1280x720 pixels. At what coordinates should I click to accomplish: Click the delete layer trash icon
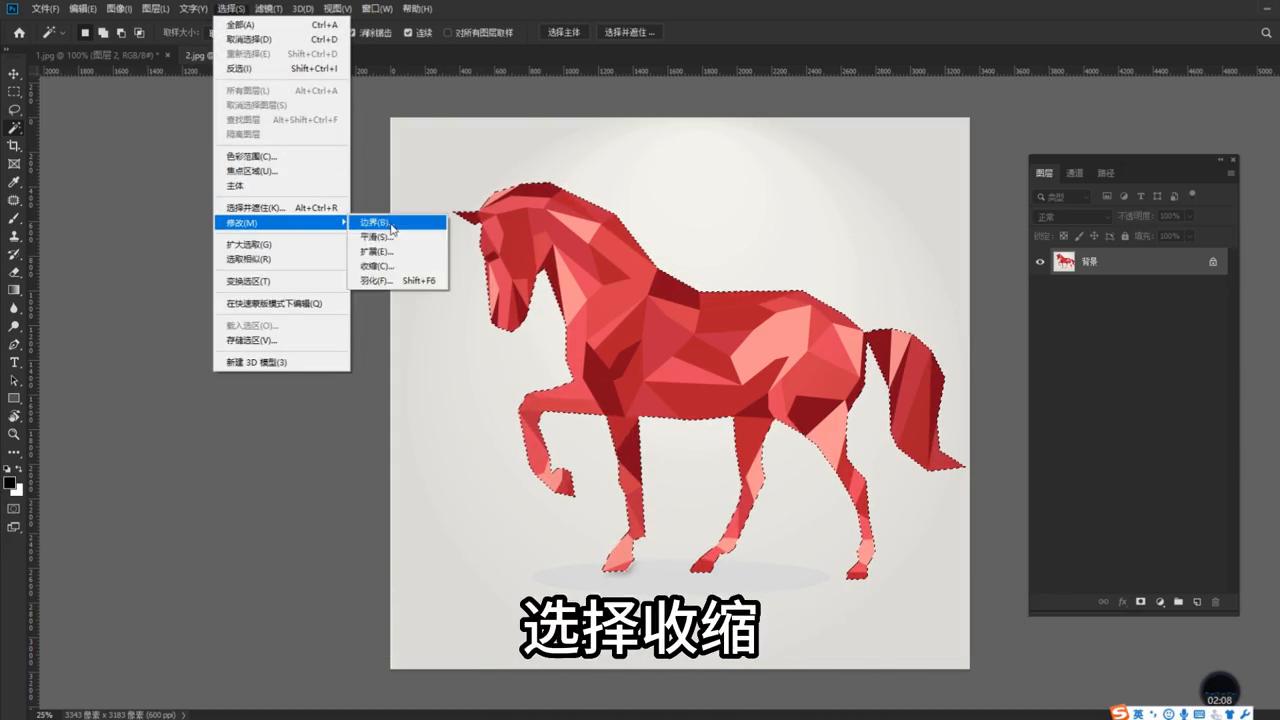click(1216, 602)
